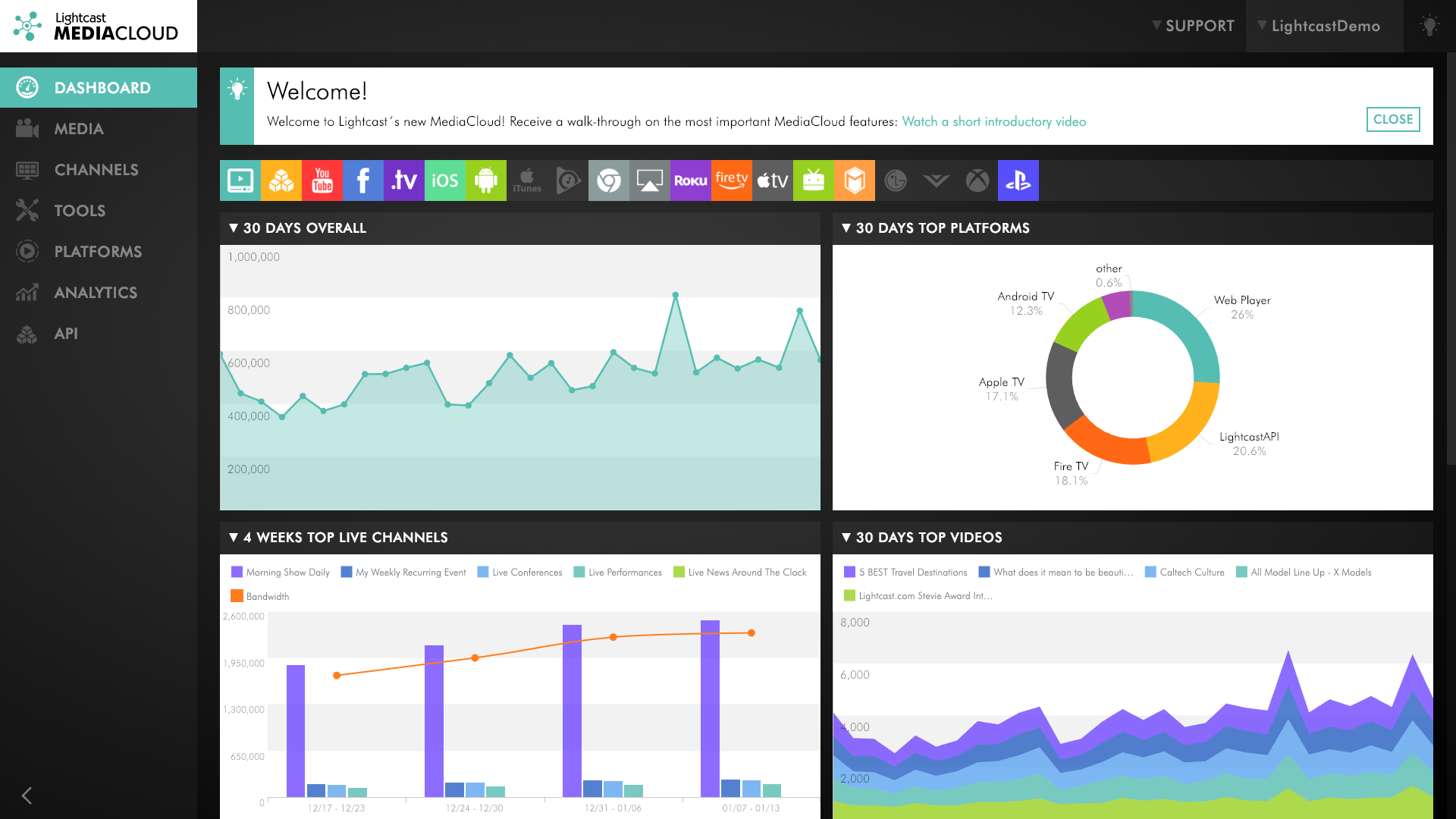Screen dimensions: 1456x819
Task: Go to Channels in the sidebar
Action: [x=96, y=170]
